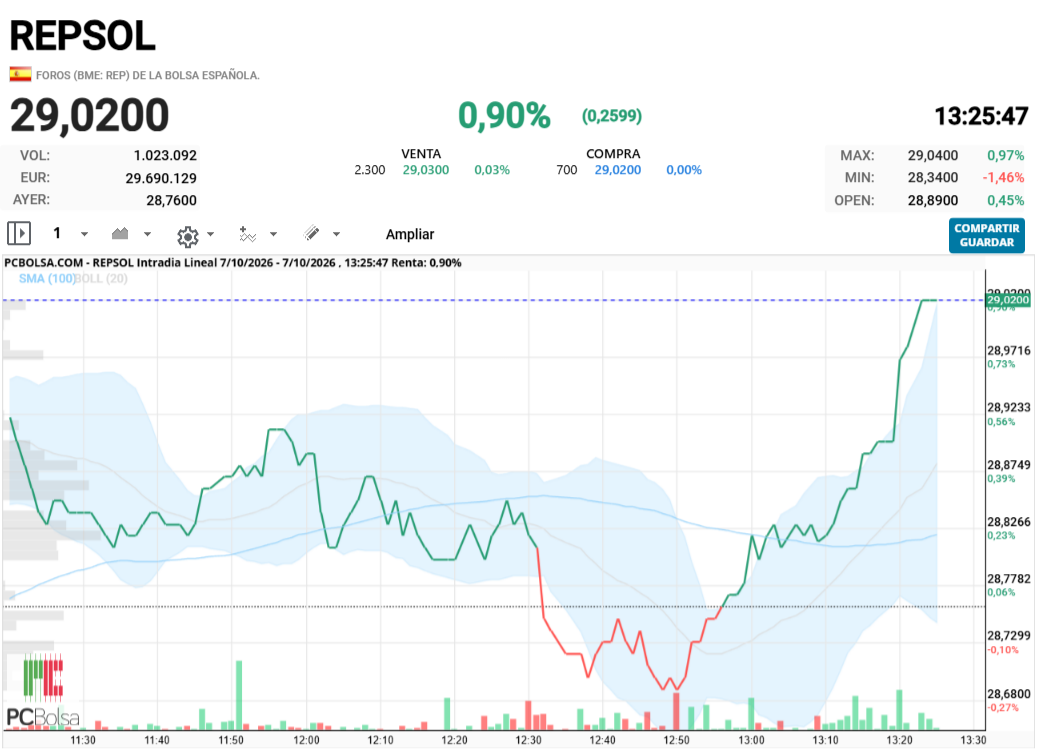Toggle the side panel icon in the chart toolbar
1037x749 pixels.
tap(19, 233)
